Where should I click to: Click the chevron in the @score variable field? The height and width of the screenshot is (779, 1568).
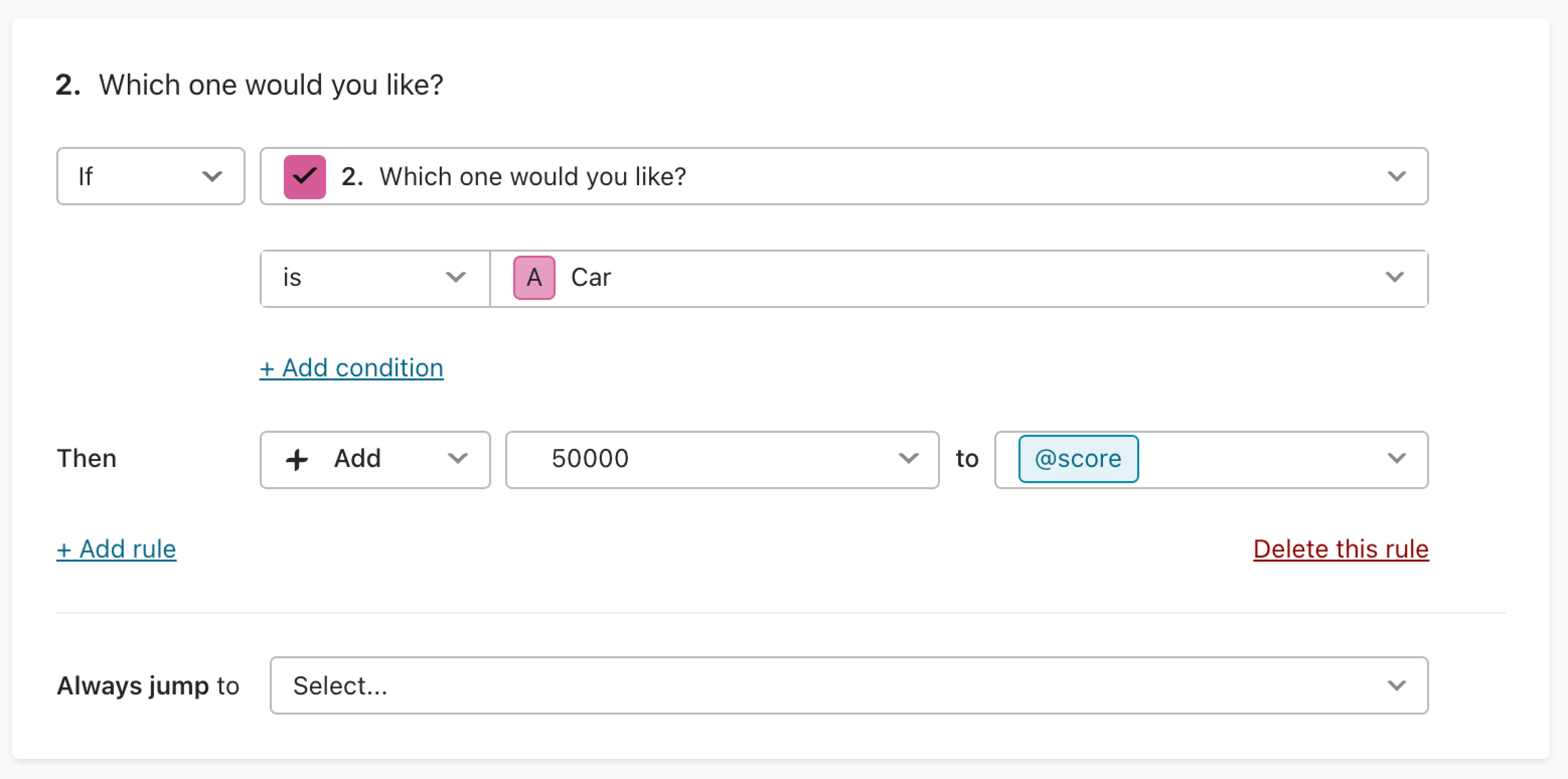1396,458
